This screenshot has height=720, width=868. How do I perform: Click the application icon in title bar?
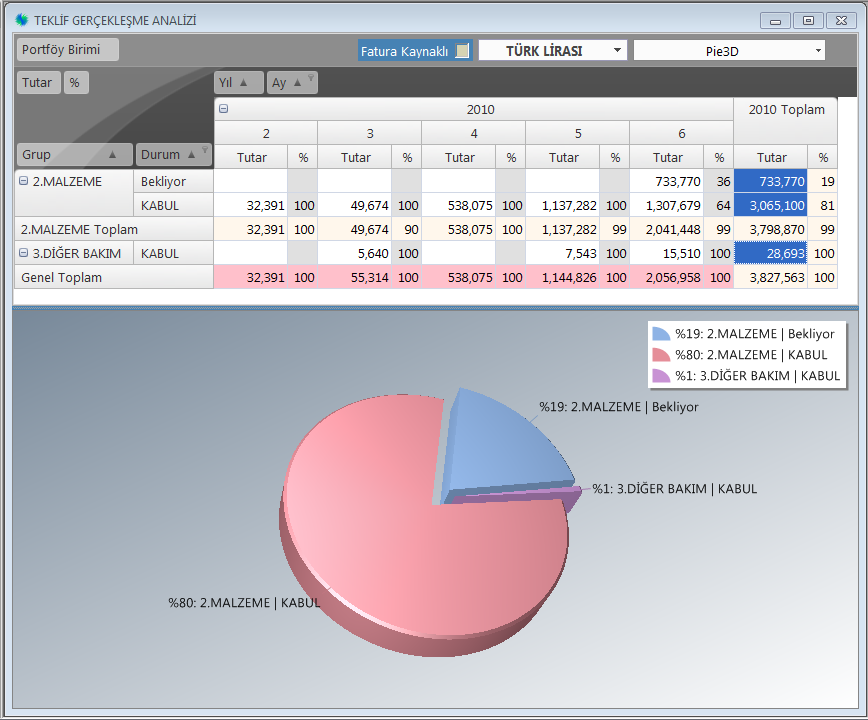[22, 20]
